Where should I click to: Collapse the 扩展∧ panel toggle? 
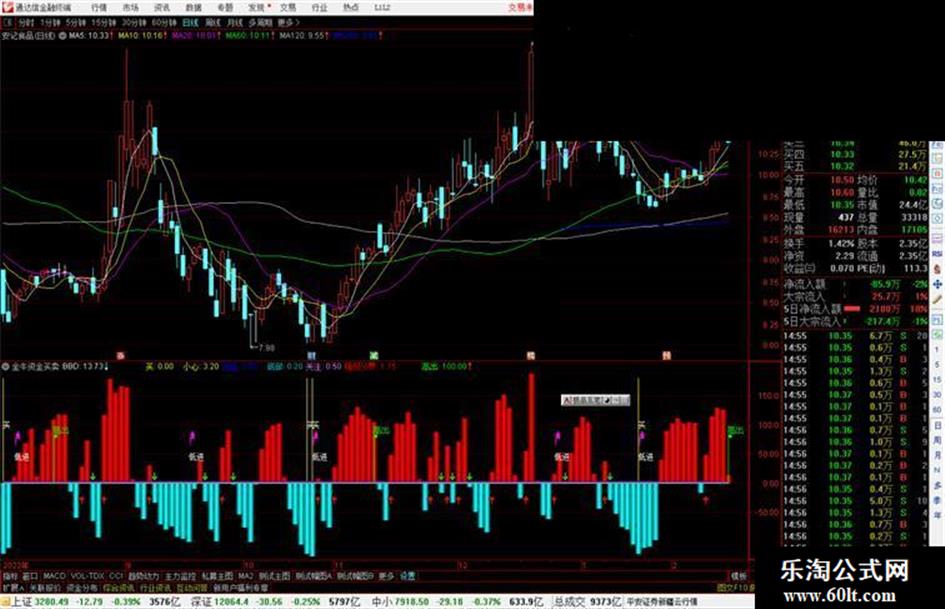pyautogui.click(x=13, y=587)
